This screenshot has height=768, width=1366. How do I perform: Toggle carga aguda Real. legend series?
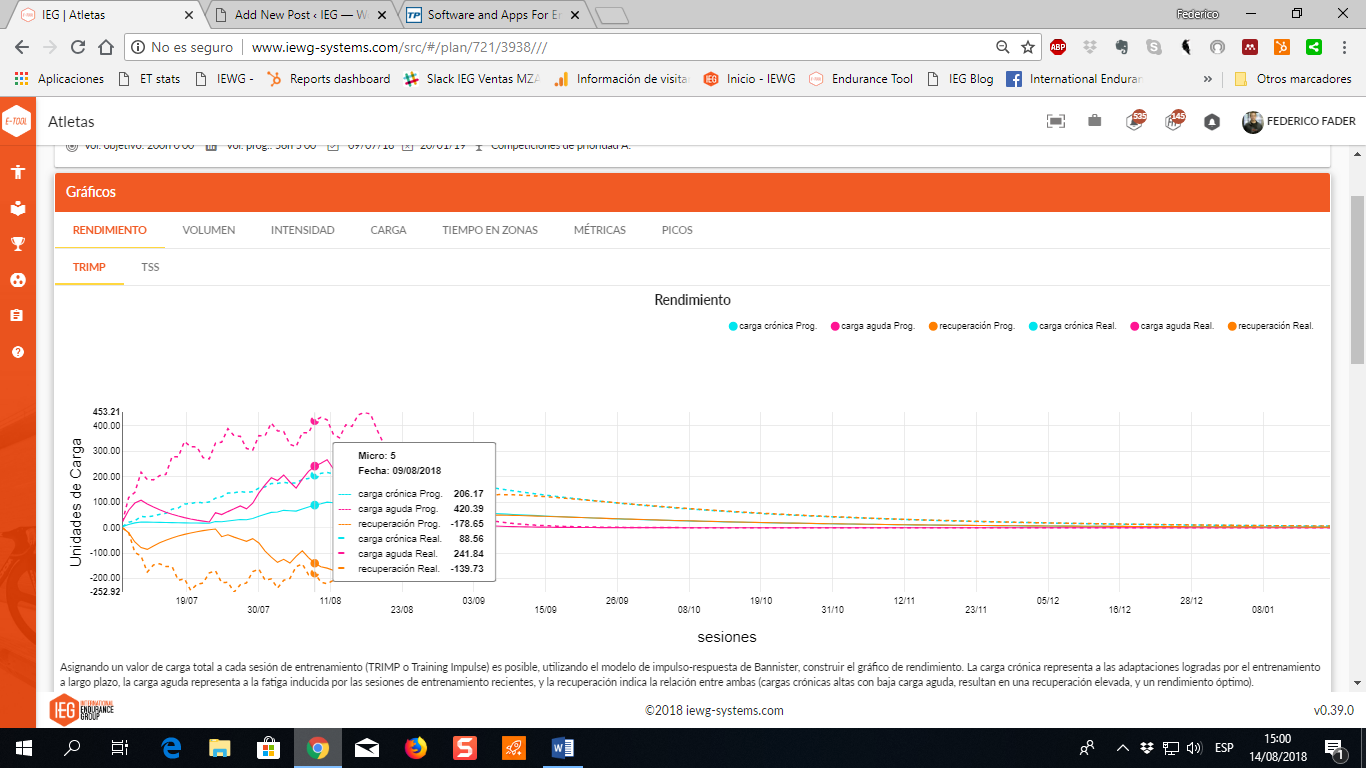[1172, 326]
